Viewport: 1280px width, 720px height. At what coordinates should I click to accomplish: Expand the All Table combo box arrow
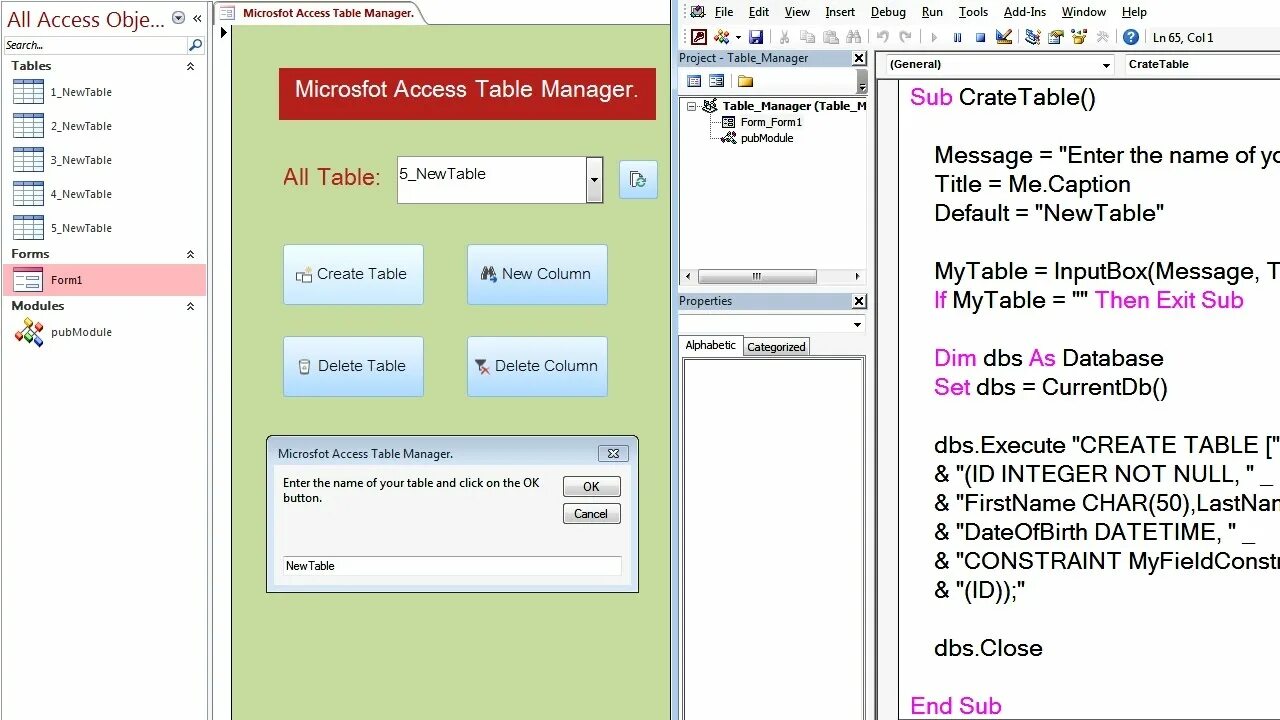coord(594,180)
